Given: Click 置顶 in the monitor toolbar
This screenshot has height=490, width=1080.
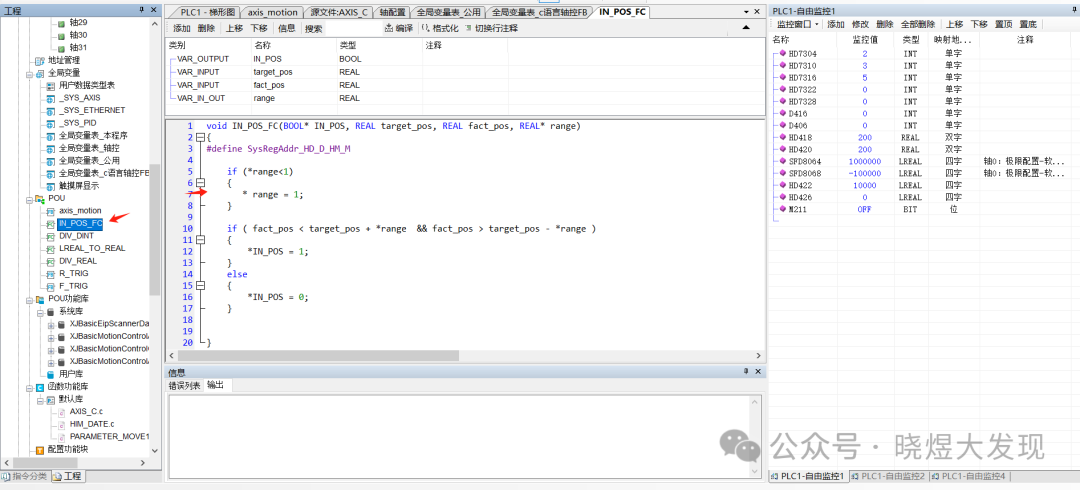Looking at the screenshot, I should click(1004, 24).
